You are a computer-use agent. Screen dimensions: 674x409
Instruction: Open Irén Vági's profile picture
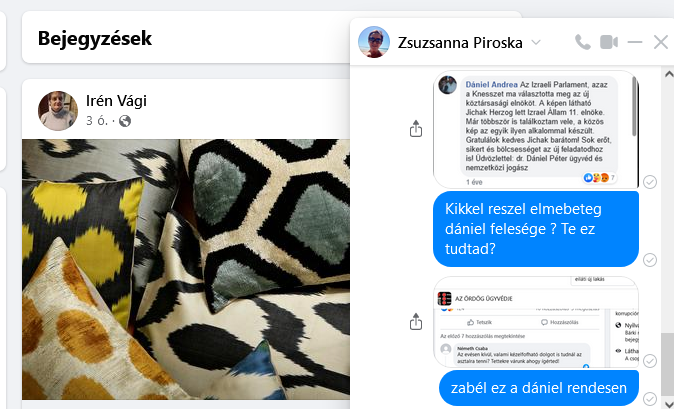click(x=58, y=111)
